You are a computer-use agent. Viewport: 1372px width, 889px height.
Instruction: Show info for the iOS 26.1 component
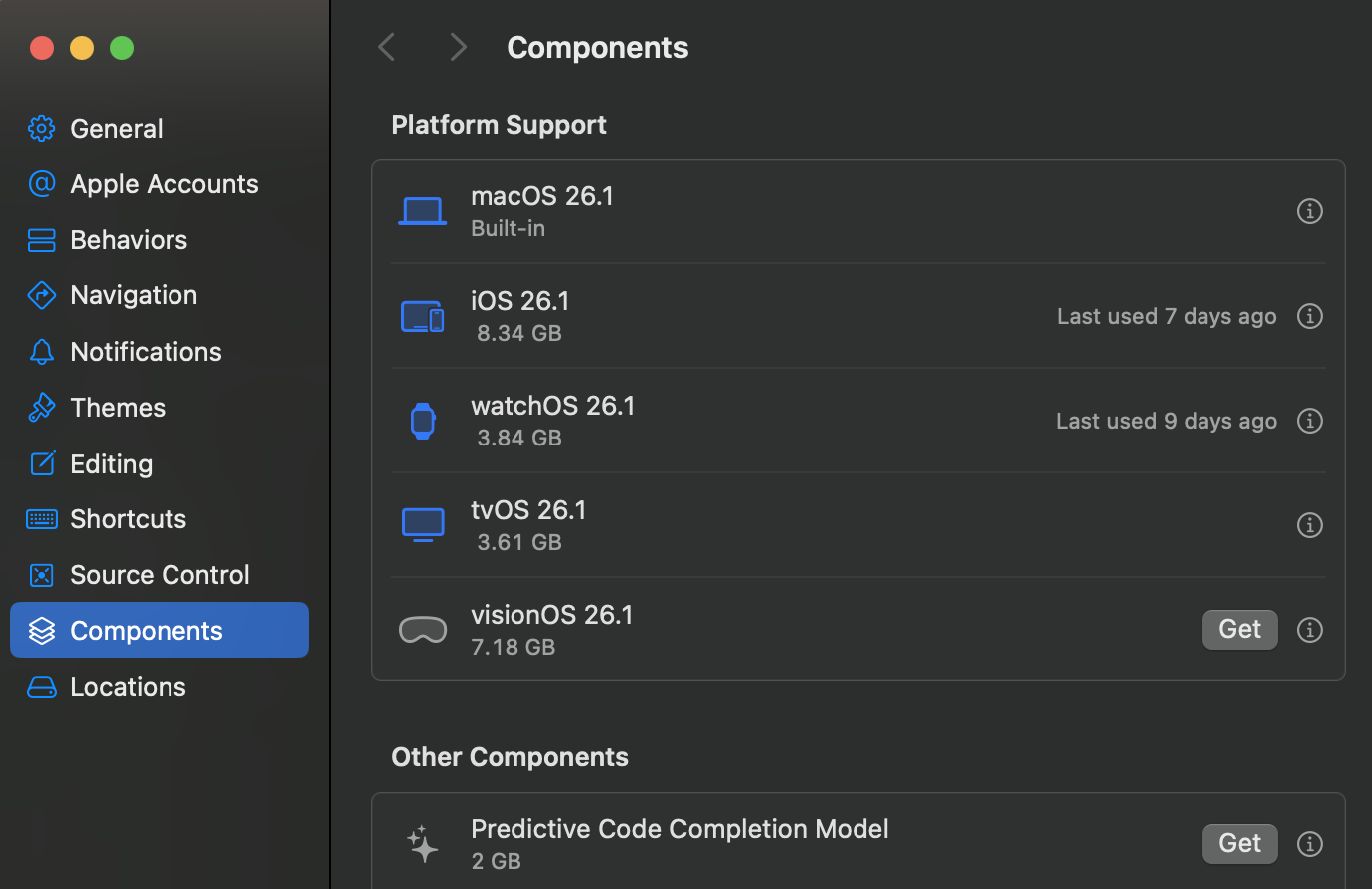click(x=1309, y=316)
